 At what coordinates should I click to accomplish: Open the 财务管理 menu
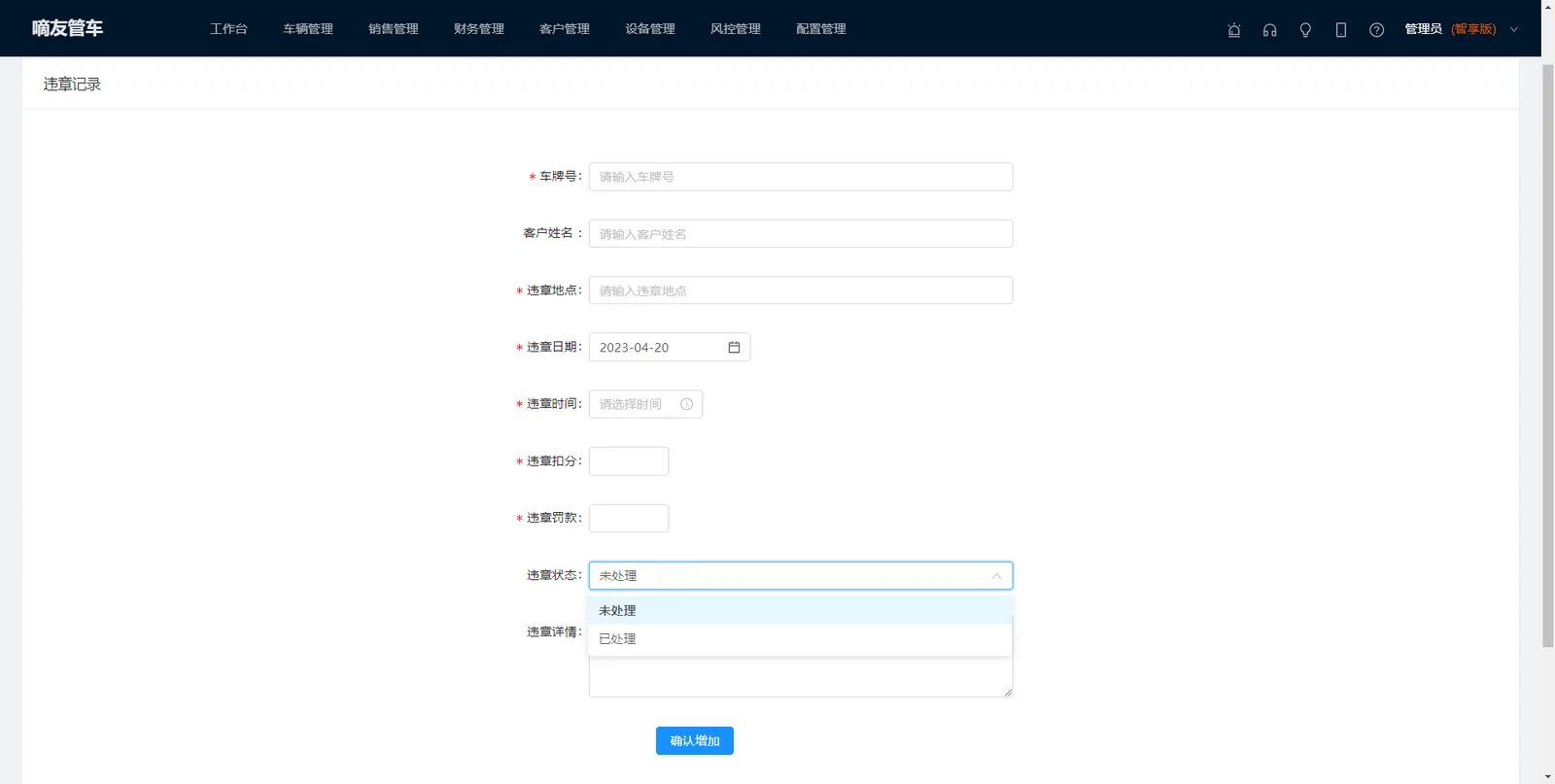click(479, 29)
